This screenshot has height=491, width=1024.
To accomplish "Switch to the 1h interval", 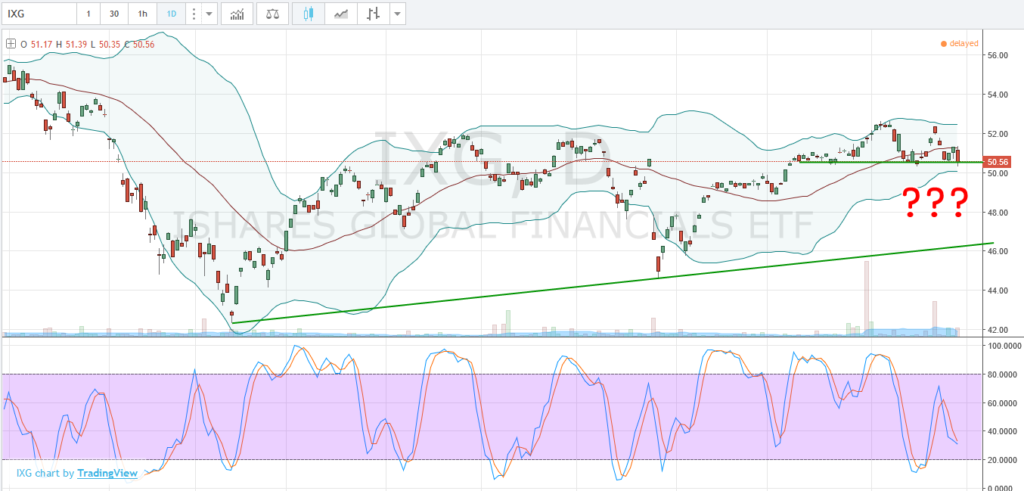I will [144, 15].
